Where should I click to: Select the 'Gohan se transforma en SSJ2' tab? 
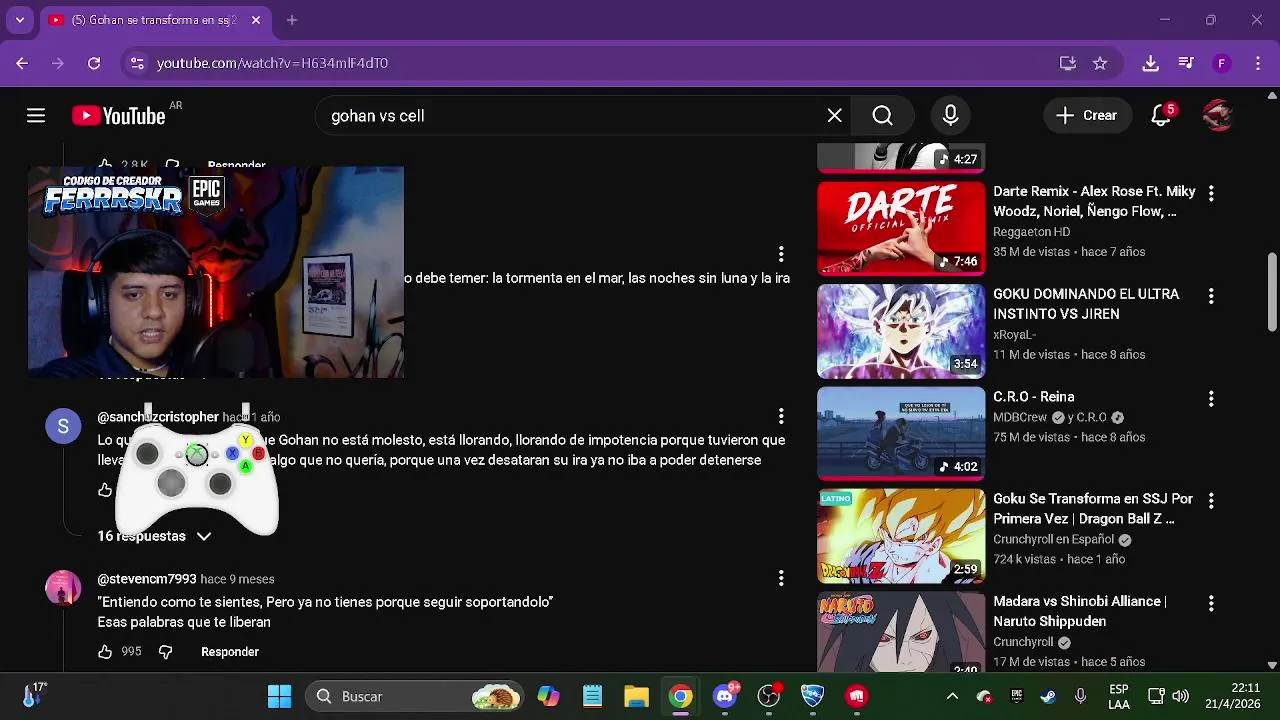point(153,20)
